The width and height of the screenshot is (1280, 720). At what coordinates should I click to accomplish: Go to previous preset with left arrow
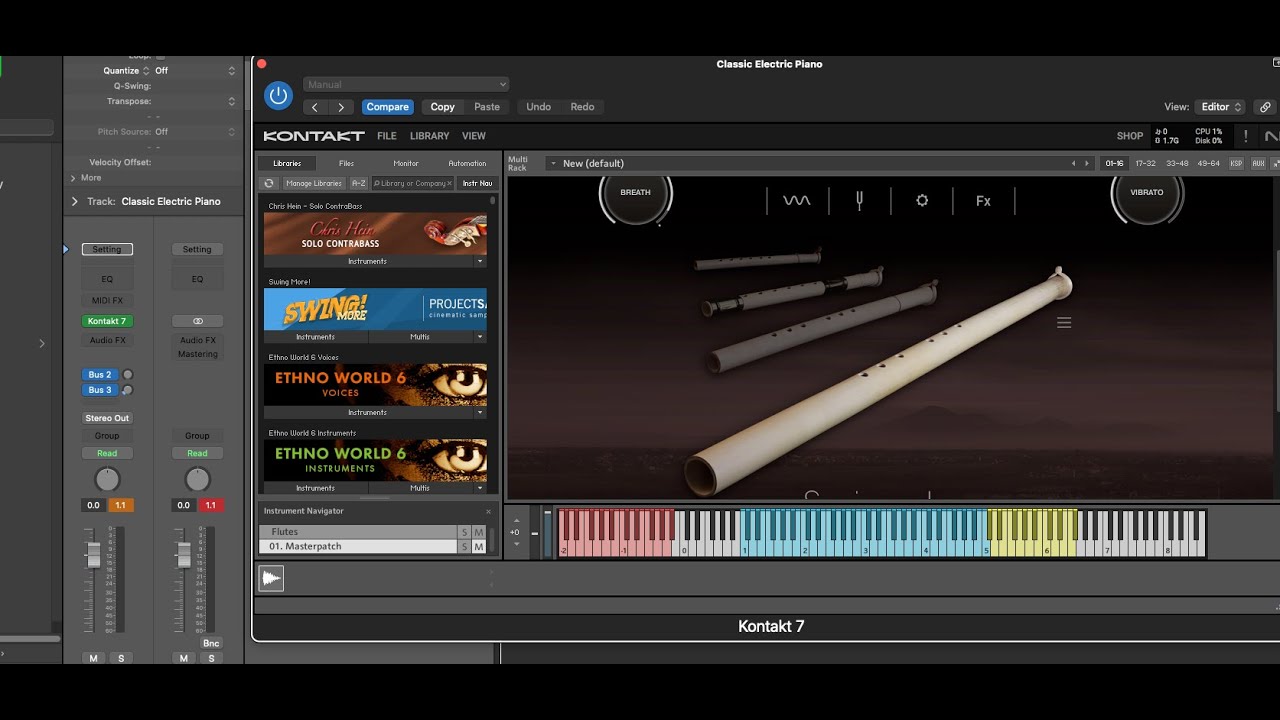pyautogui.click(x=315, y=107)
